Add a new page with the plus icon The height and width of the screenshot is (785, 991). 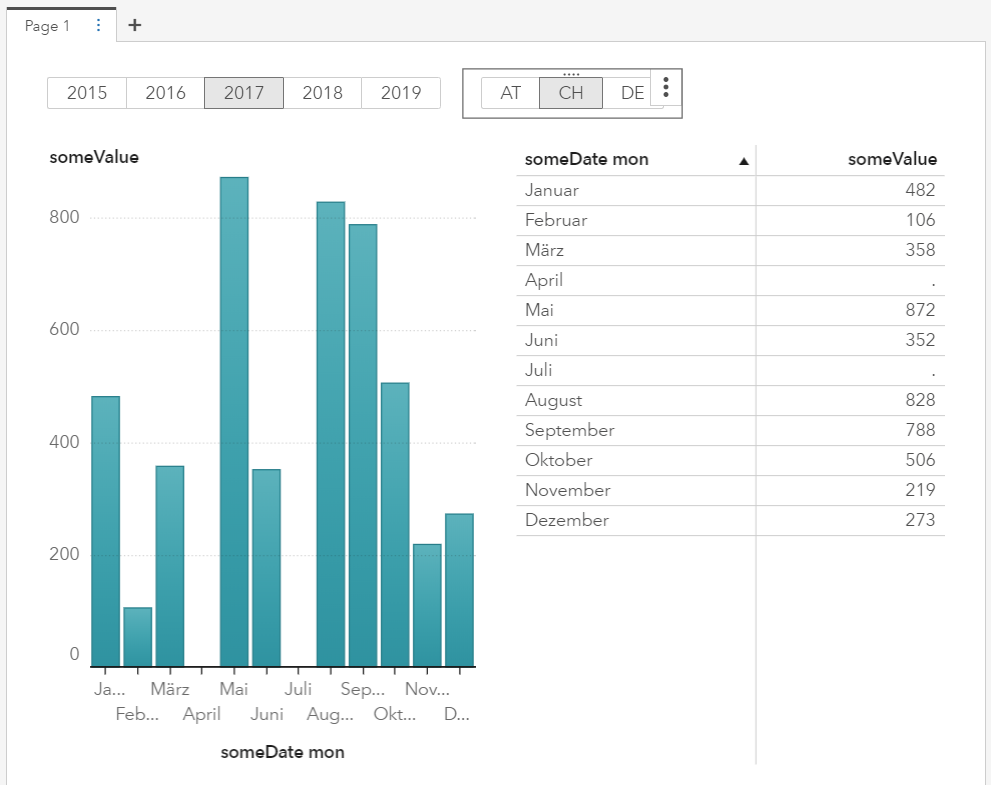pos(134,25)
